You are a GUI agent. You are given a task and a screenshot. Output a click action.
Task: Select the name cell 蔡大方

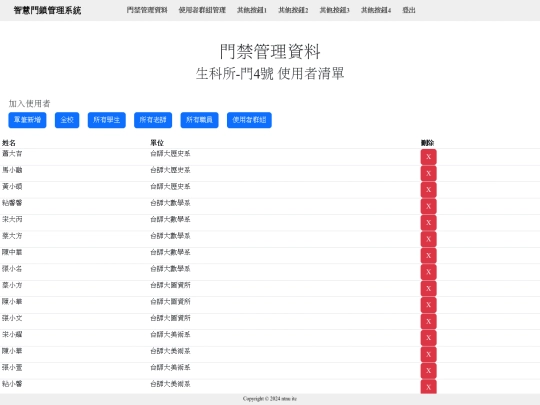(12, 236)
